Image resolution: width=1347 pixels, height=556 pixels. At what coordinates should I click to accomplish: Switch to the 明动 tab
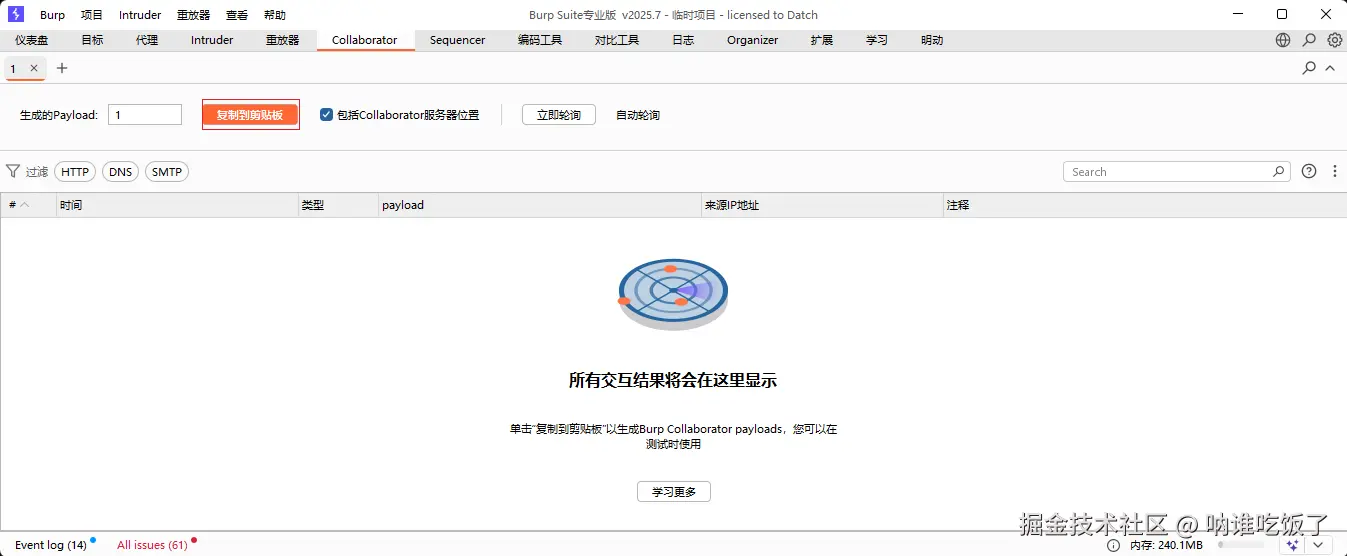932,40
